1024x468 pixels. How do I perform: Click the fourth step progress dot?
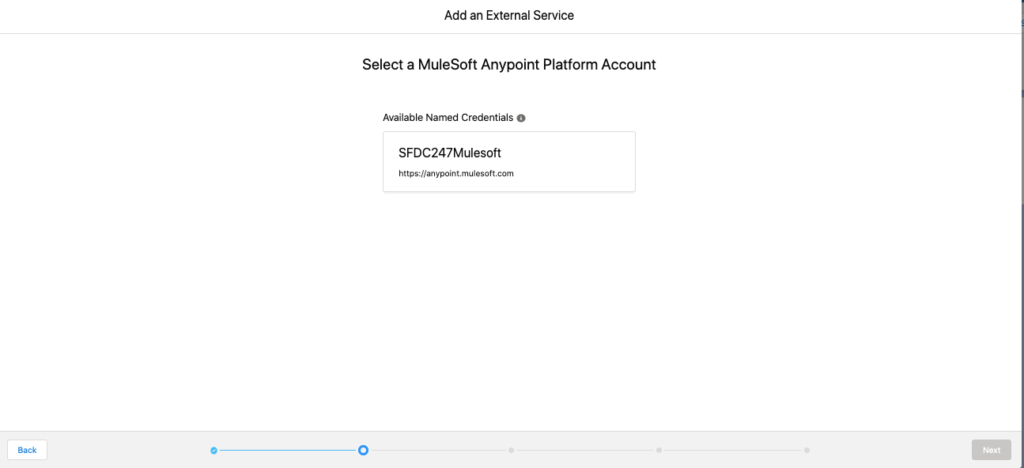point(659,450)
